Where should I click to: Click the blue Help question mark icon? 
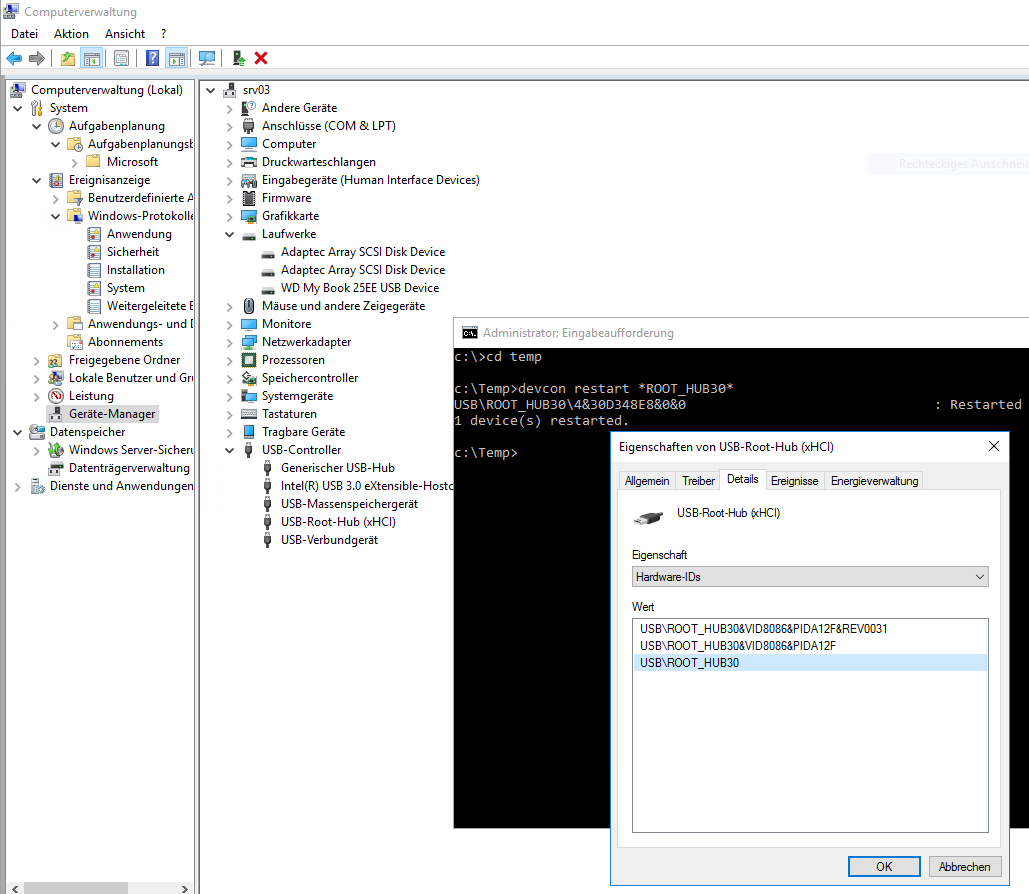tap(153, 59)
